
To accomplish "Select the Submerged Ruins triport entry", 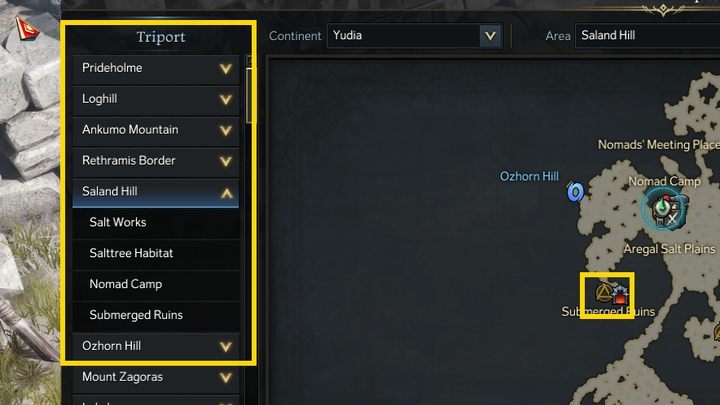I will coord(136,315).
